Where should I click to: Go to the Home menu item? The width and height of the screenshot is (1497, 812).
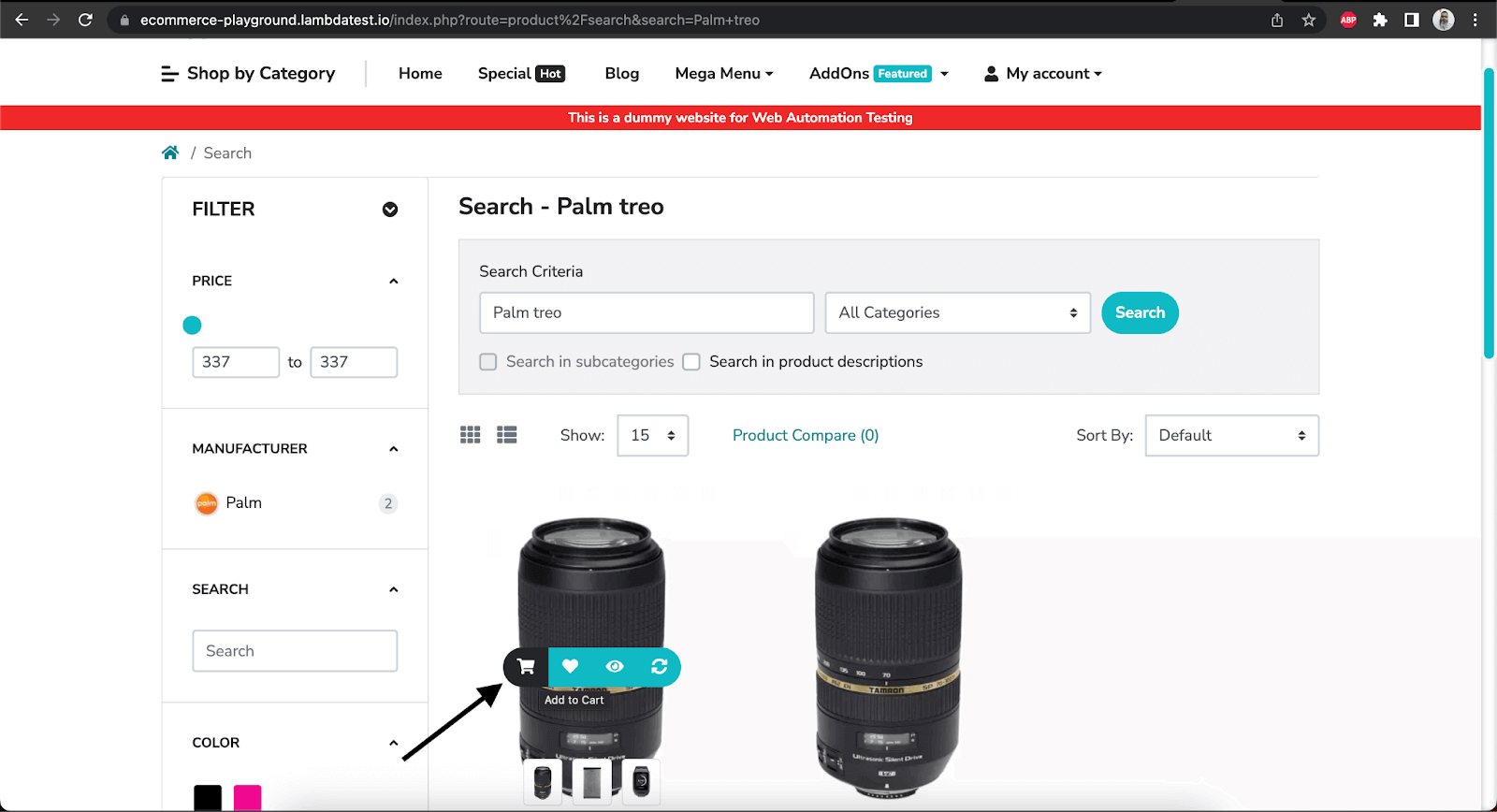click(x=420, y=73)
